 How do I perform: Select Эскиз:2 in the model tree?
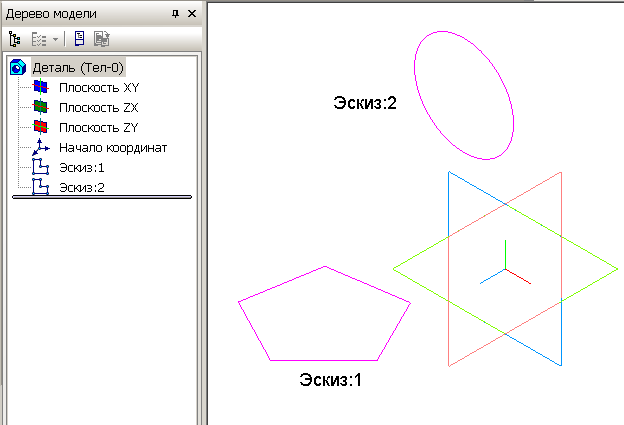82,187
